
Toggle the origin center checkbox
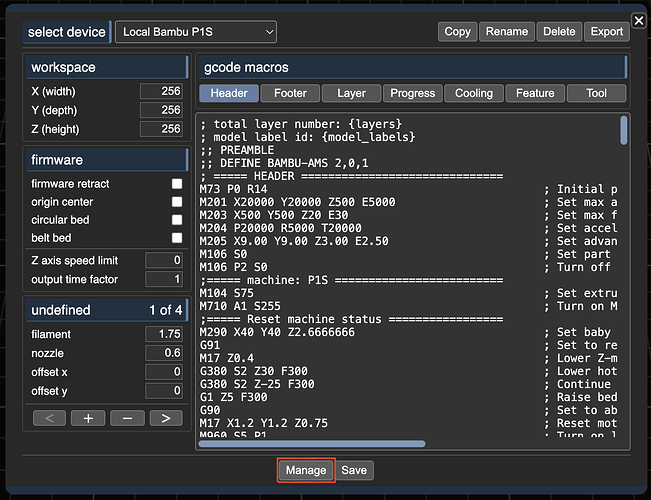click(x=177, y=202)
